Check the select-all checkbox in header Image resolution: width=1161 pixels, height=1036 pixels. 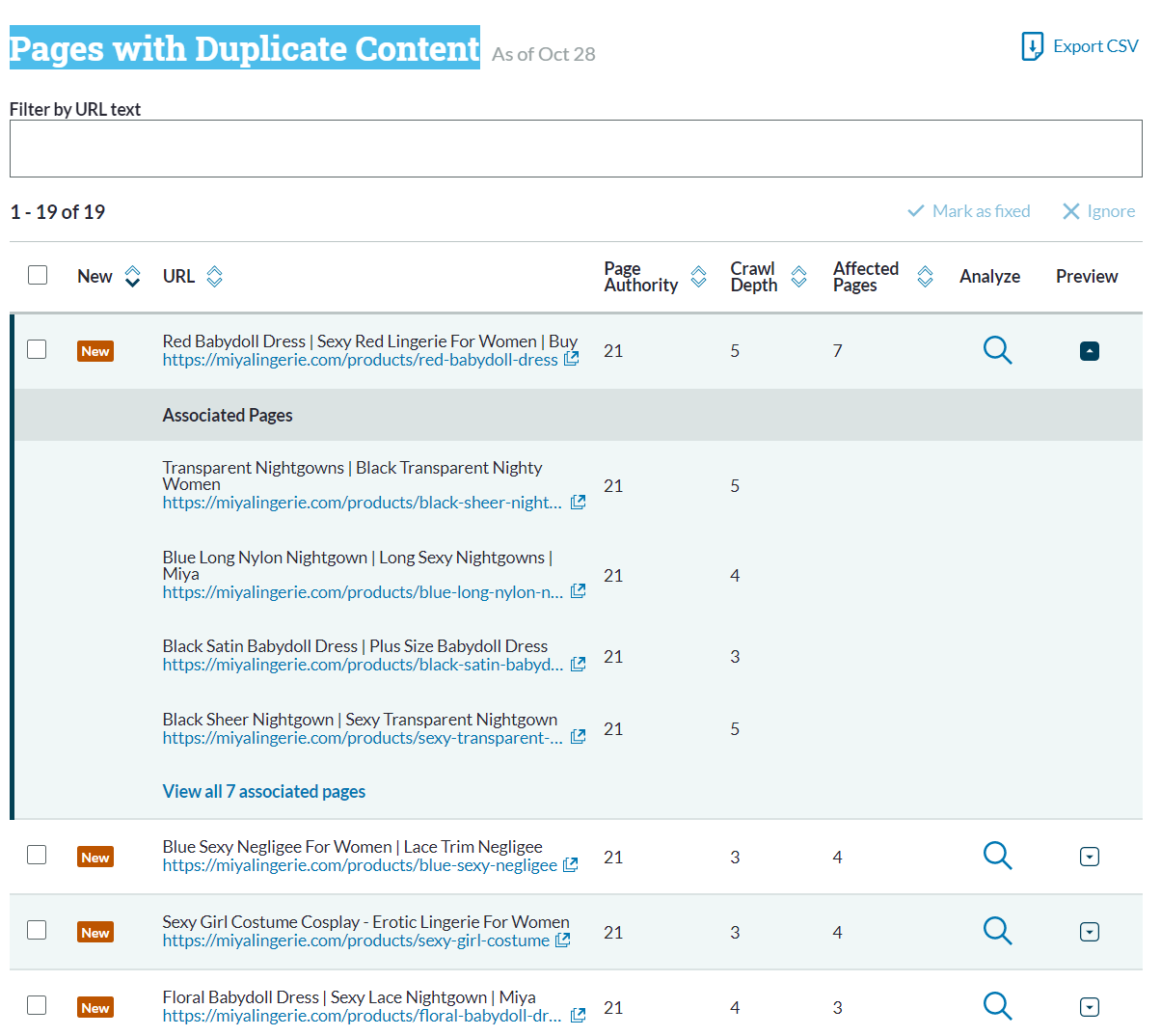click(38, 276)
